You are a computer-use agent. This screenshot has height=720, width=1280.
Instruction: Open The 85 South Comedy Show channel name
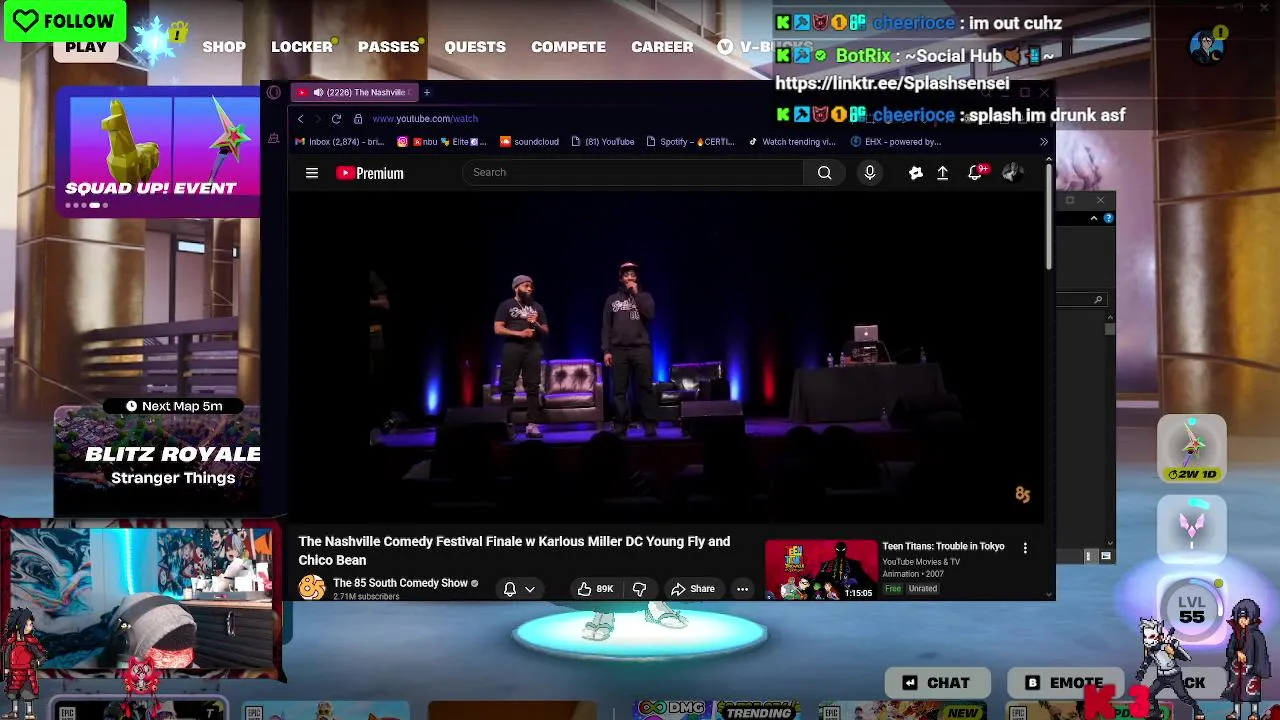tap(400, 583)
